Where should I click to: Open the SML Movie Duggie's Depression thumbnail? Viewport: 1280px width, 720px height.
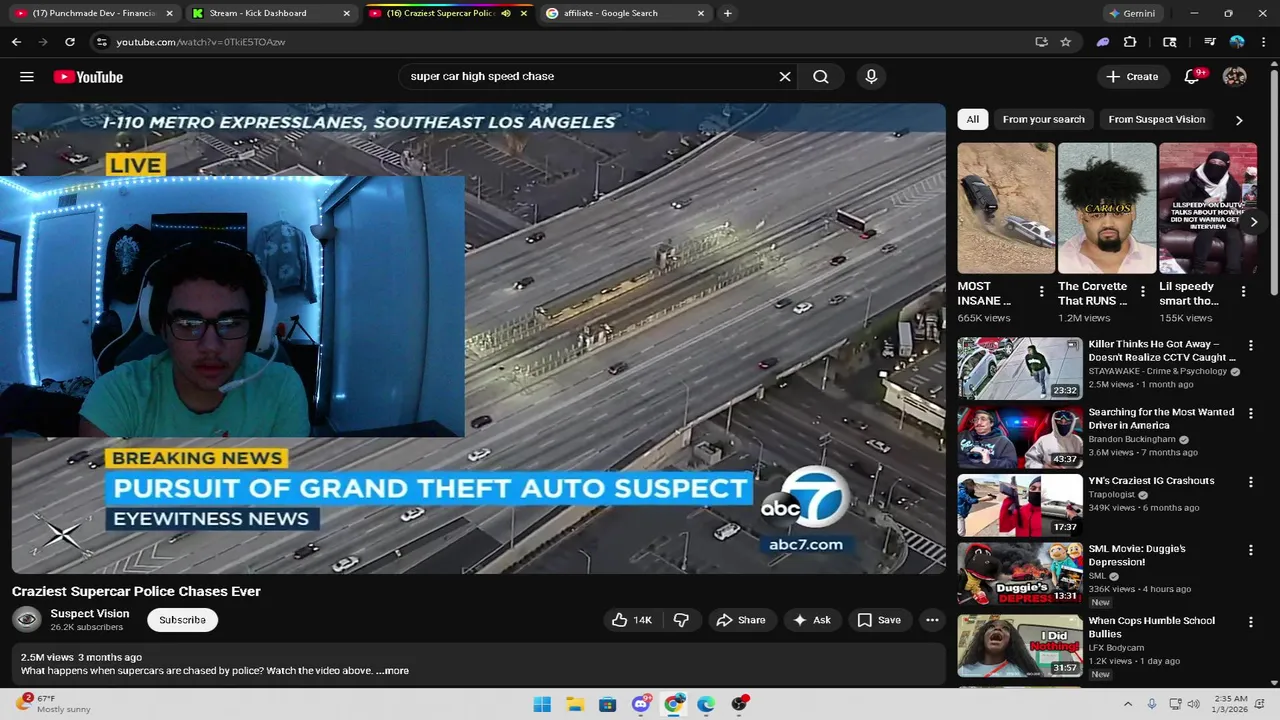point(1020,573)
